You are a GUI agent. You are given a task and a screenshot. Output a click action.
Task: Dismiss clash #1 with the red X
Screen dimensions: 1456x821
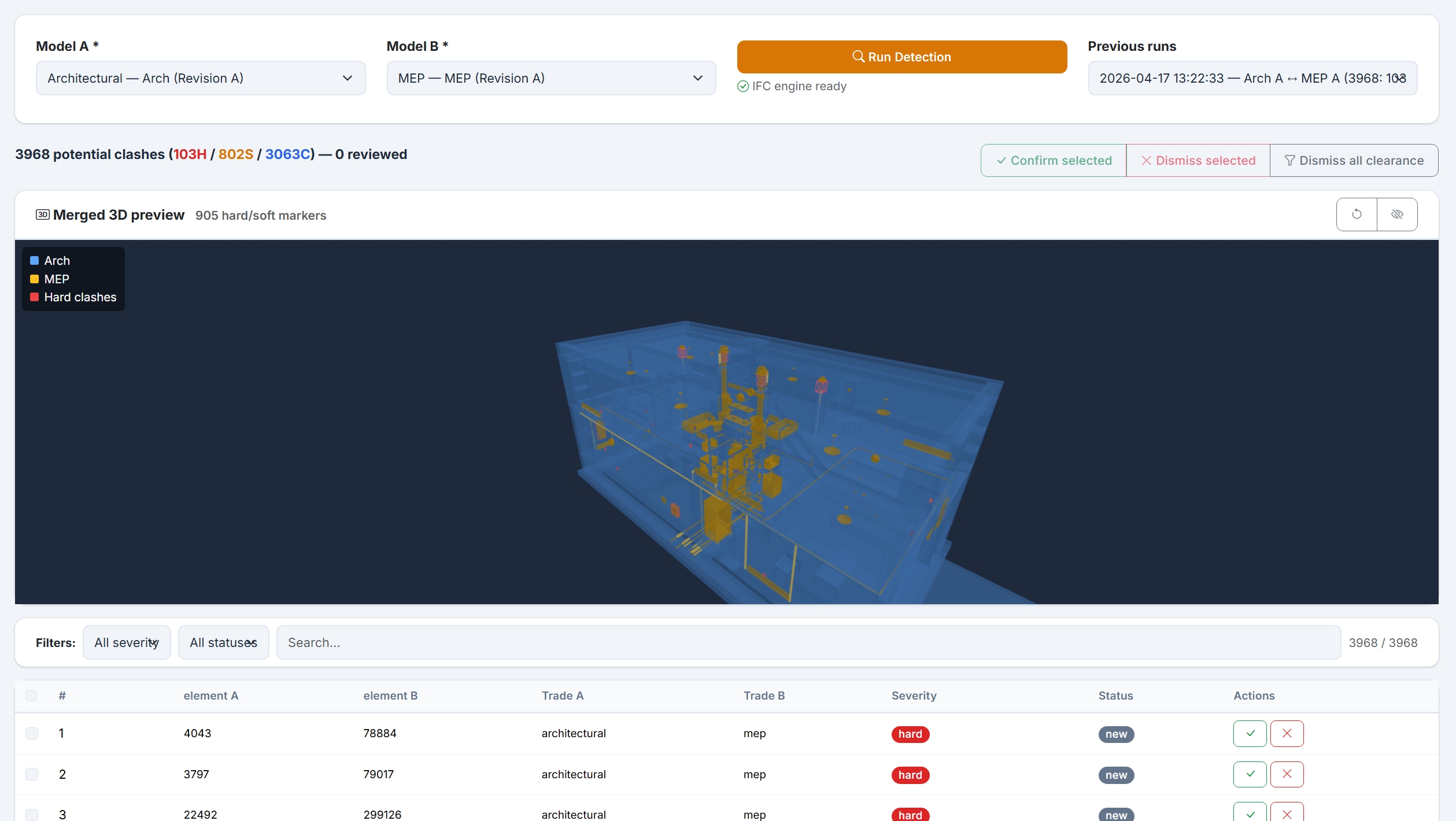(1287, 733)
